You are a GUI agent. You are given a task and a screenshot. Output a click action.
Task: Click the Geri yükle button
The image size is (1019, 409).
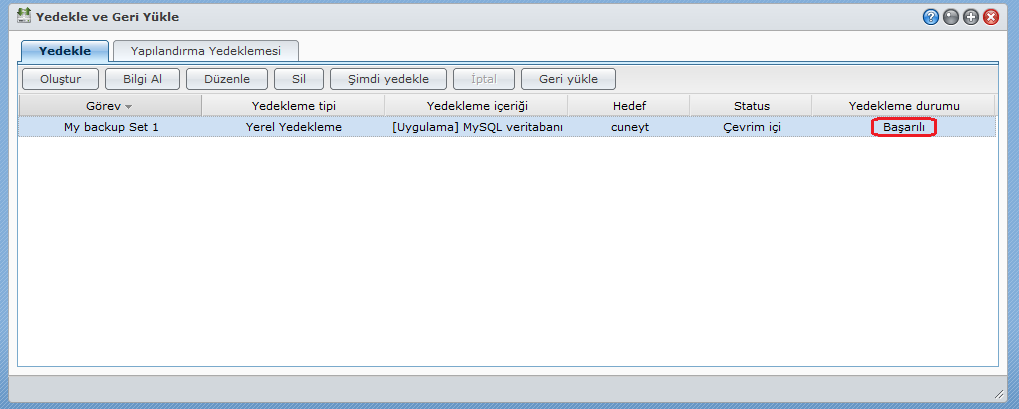568,79
